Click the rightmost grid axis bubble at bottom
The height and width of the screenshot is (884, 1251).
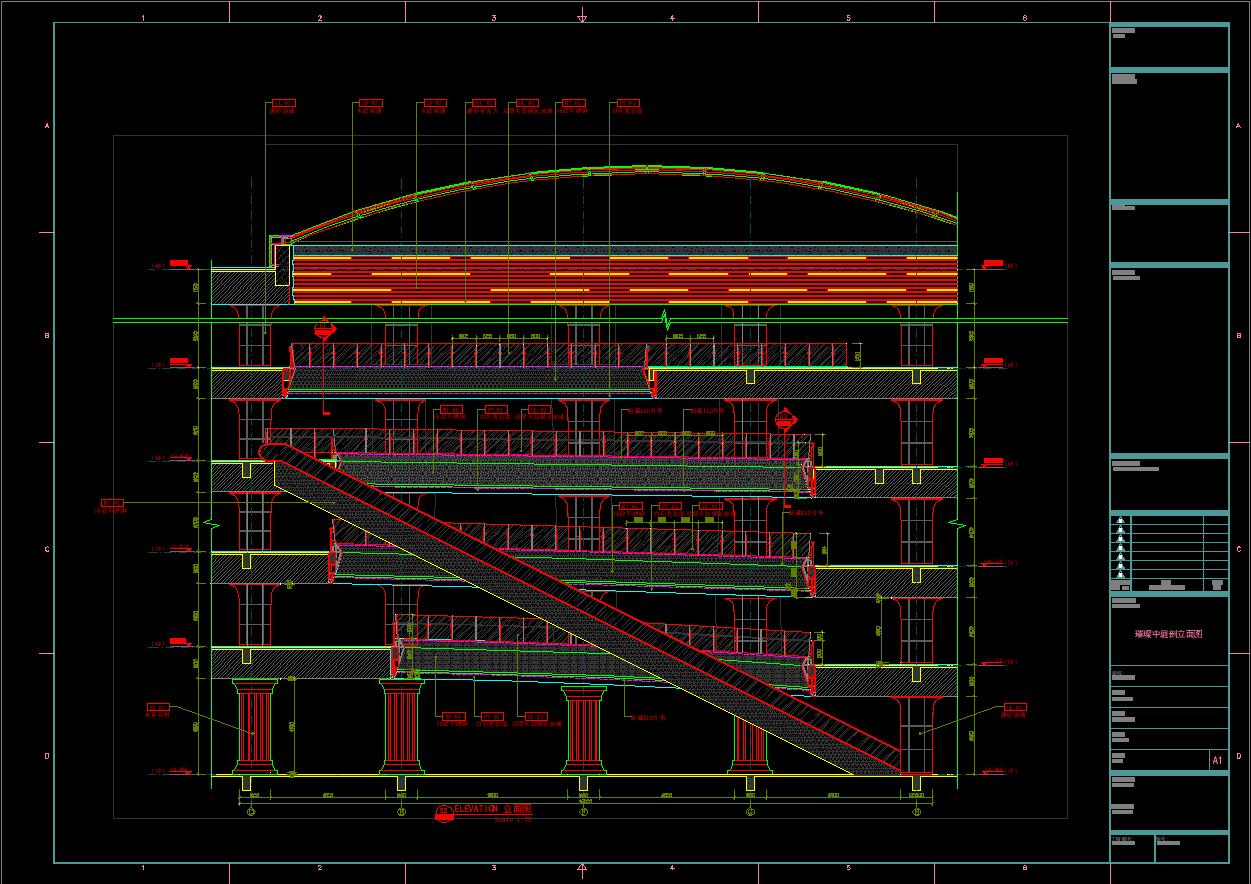click(916, 812)
